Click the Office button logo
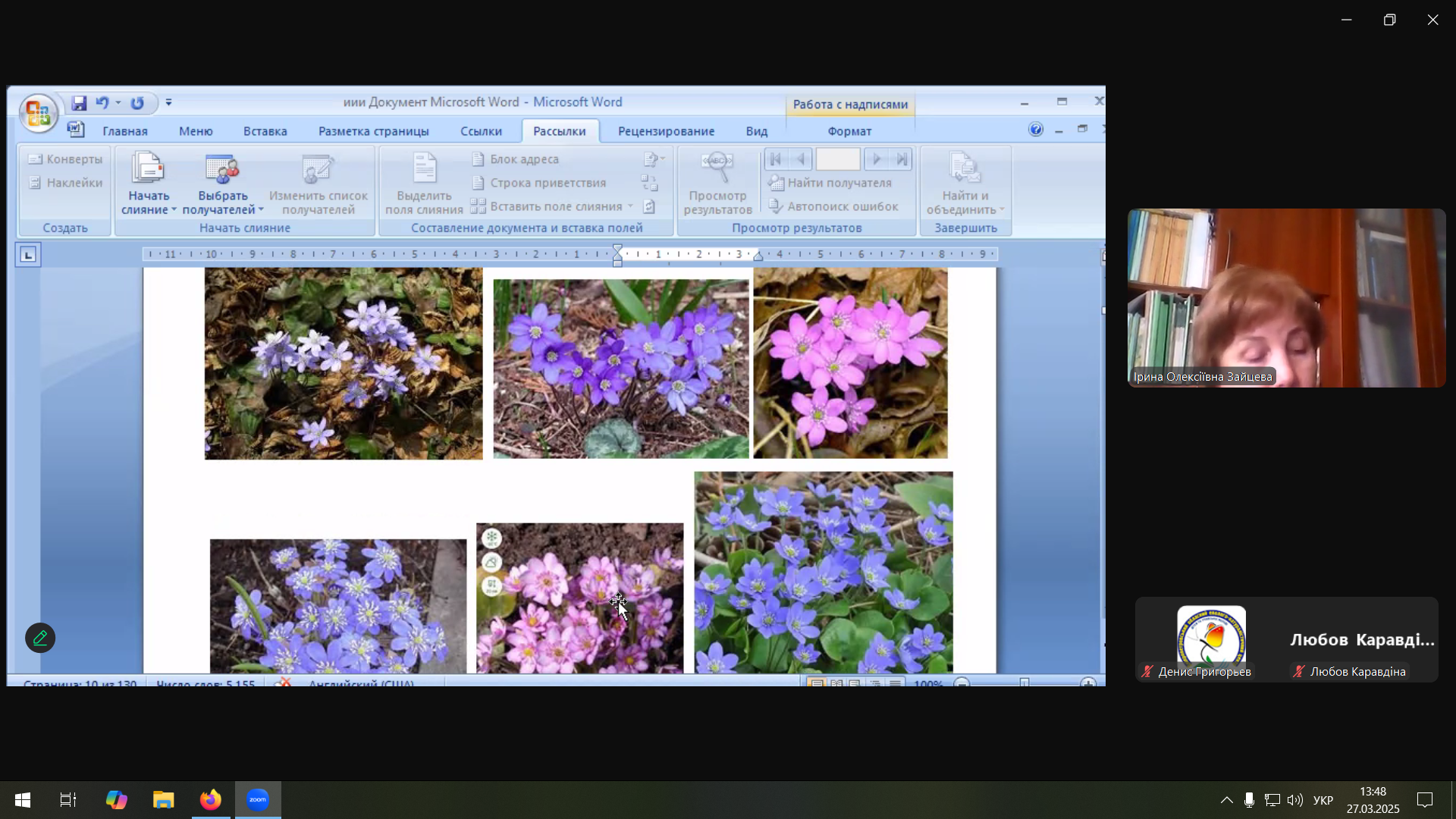This screenshot has width=1456, height=819. (37, 114)
